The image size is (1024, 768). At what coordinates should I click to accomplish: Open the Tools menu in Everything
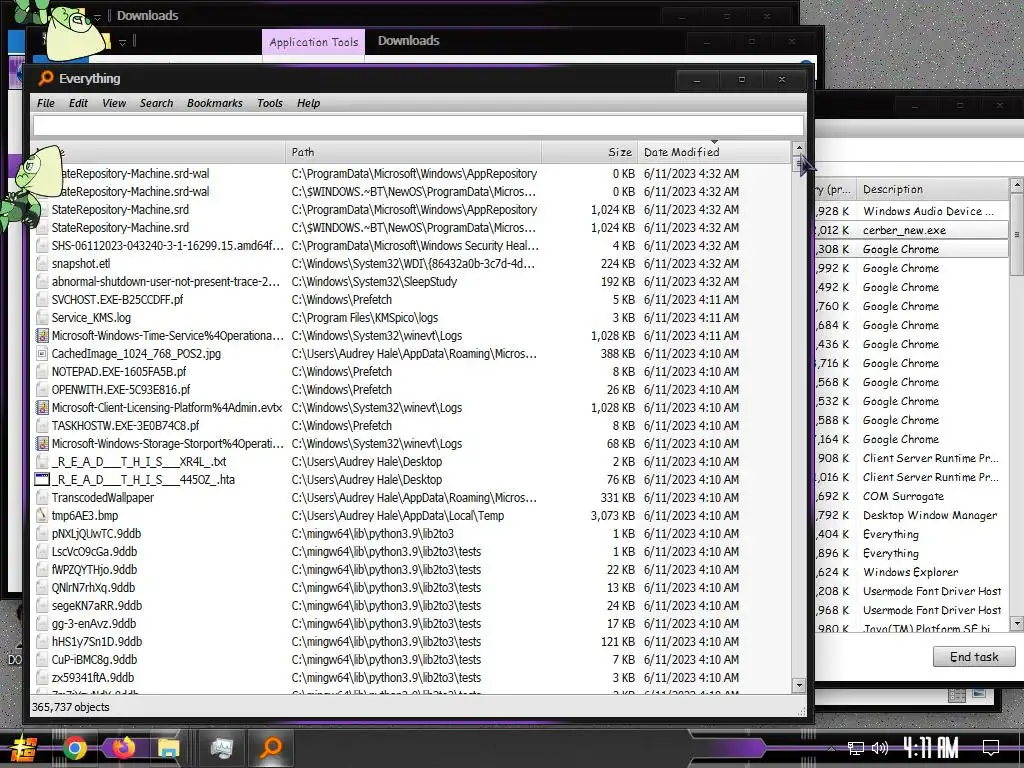coord(270,103)
